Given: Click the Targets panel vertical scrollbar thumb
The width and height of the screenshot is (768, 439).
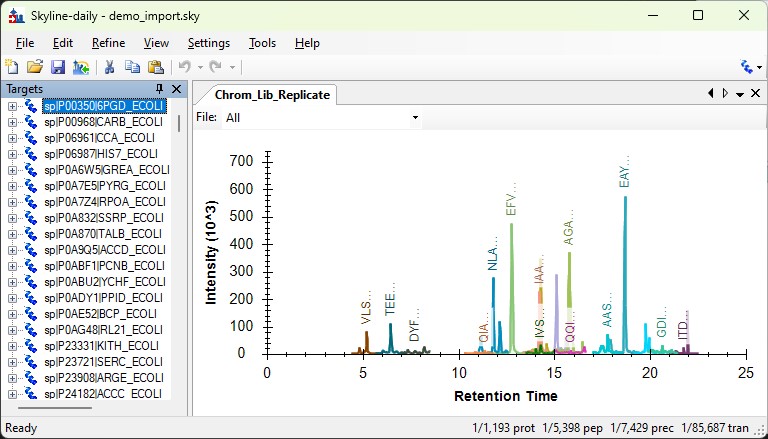Looking at the screenshot, I should [x=179, y=123].
